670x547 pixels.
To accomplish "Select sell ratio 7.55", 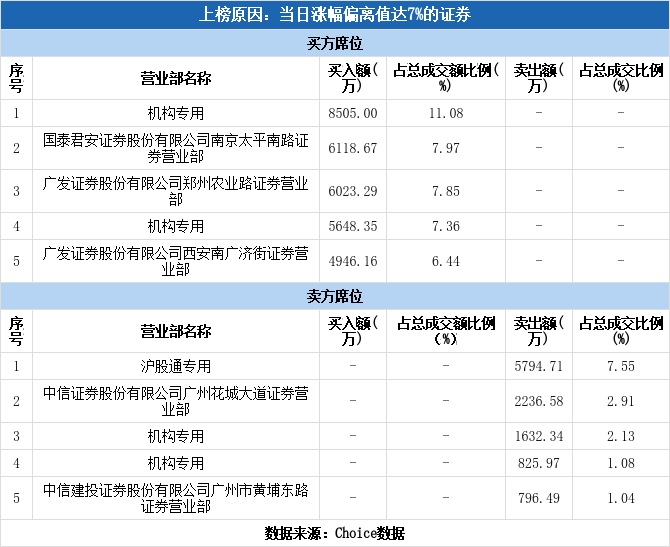I will (x=621, y=366).
